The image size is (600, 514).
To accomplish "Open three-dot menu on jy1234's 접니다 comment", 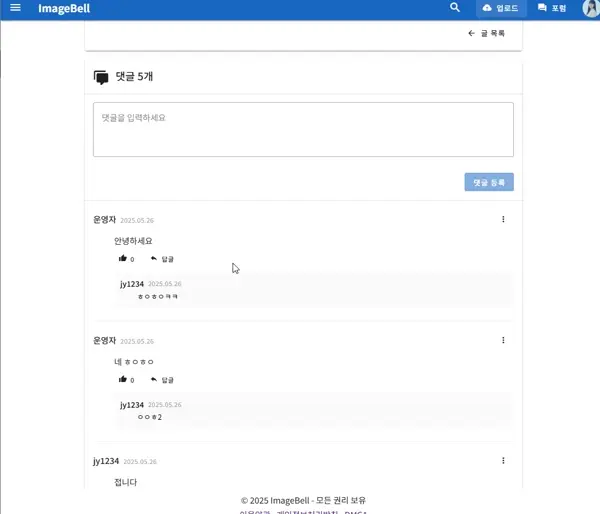I will click(x=503, y=461).
